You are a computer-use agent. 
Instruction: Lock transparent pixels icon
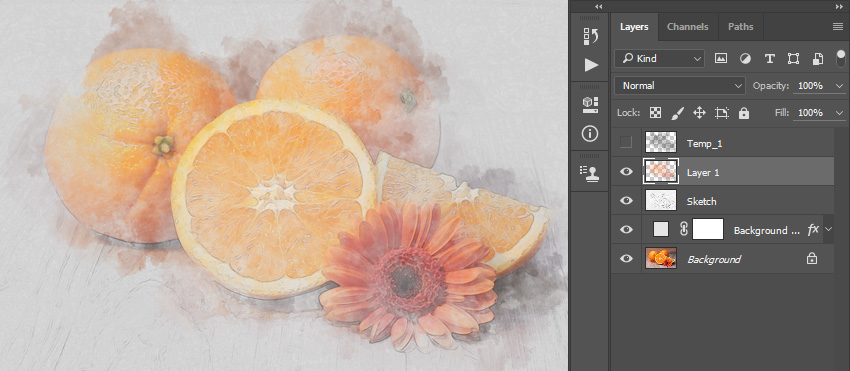(656, 113)
